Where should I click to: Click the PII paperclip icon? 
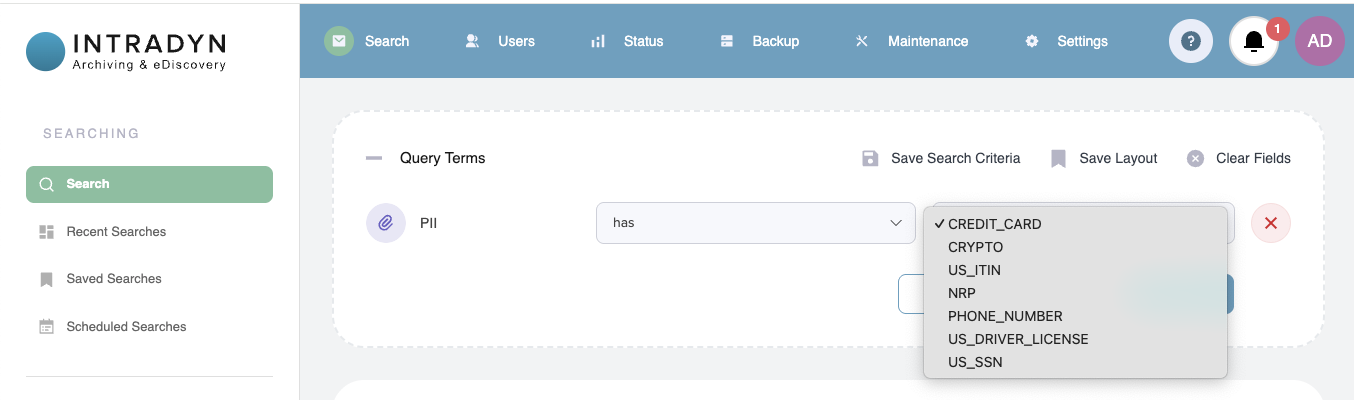(x=385, y=223)
